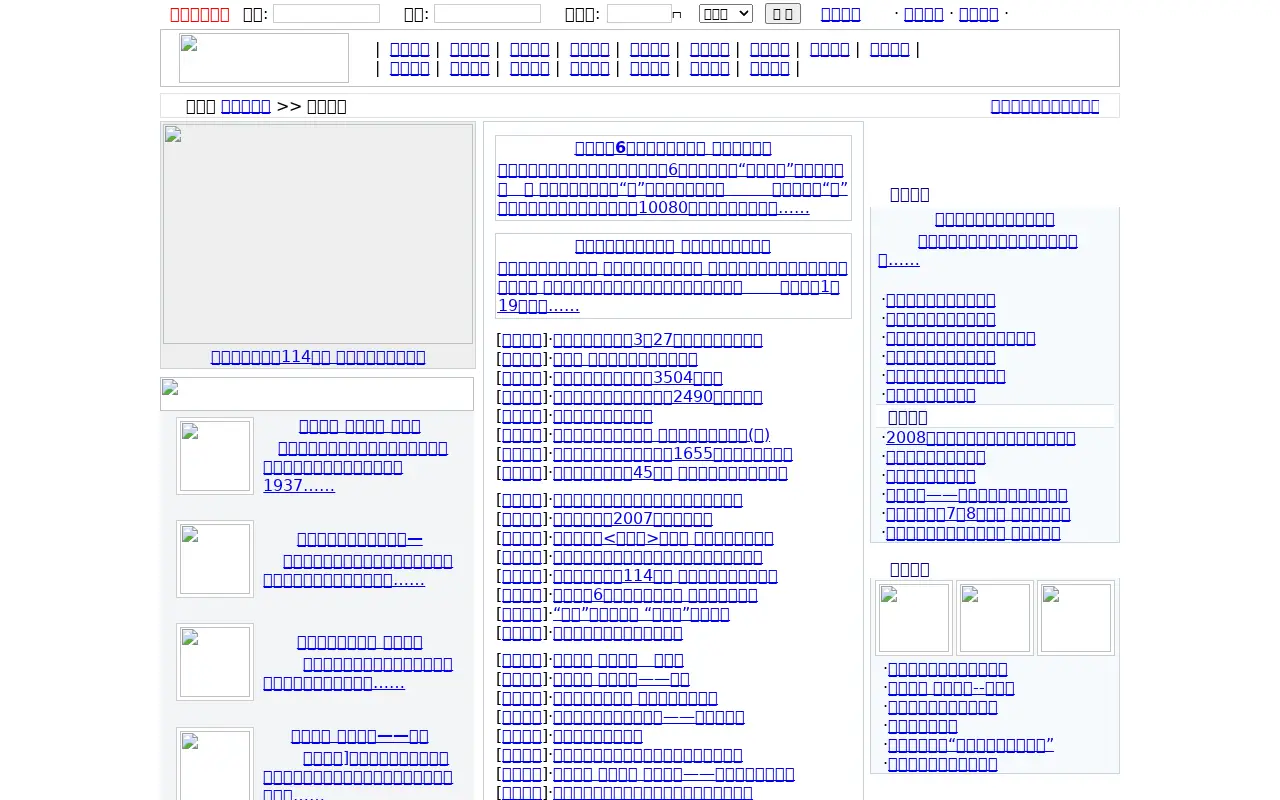Image resolution: width=1280 pixels, height=800 pixels.
Task: Click the narrow verification code input field
Action: click(x=639, y=13)
